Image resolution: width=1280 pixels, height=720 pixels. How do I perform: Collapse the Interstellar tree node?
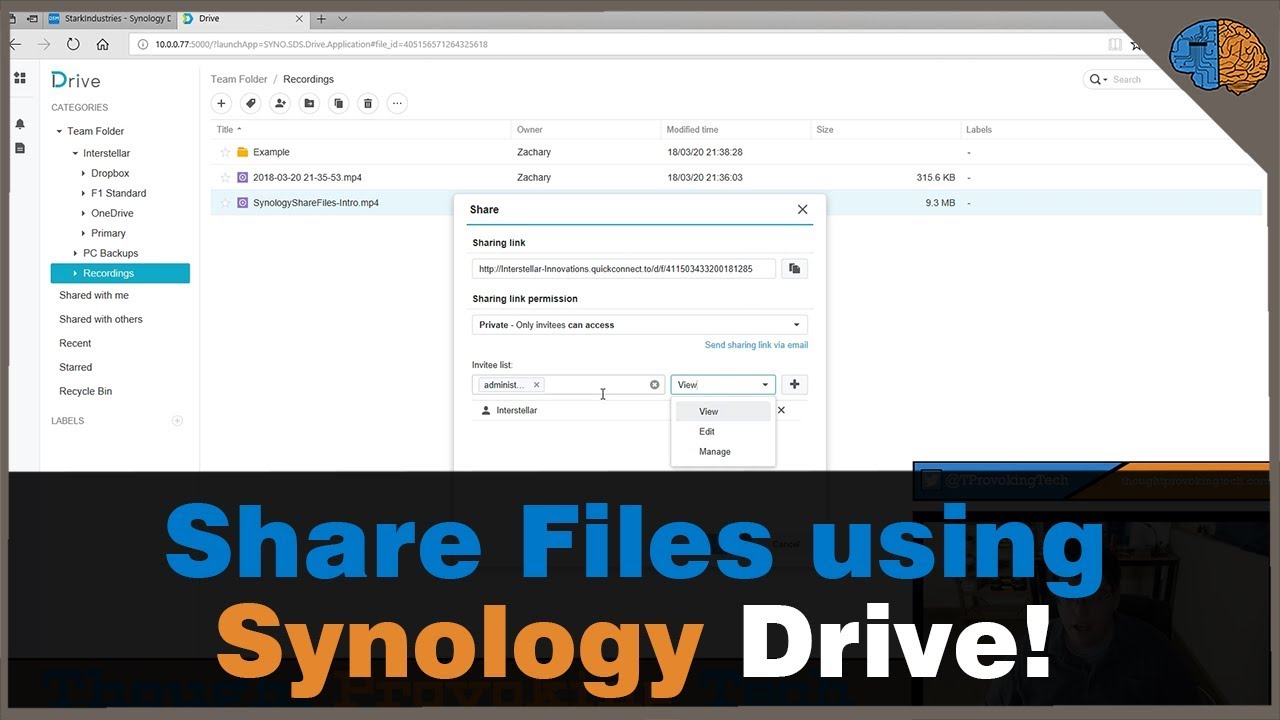75,153
